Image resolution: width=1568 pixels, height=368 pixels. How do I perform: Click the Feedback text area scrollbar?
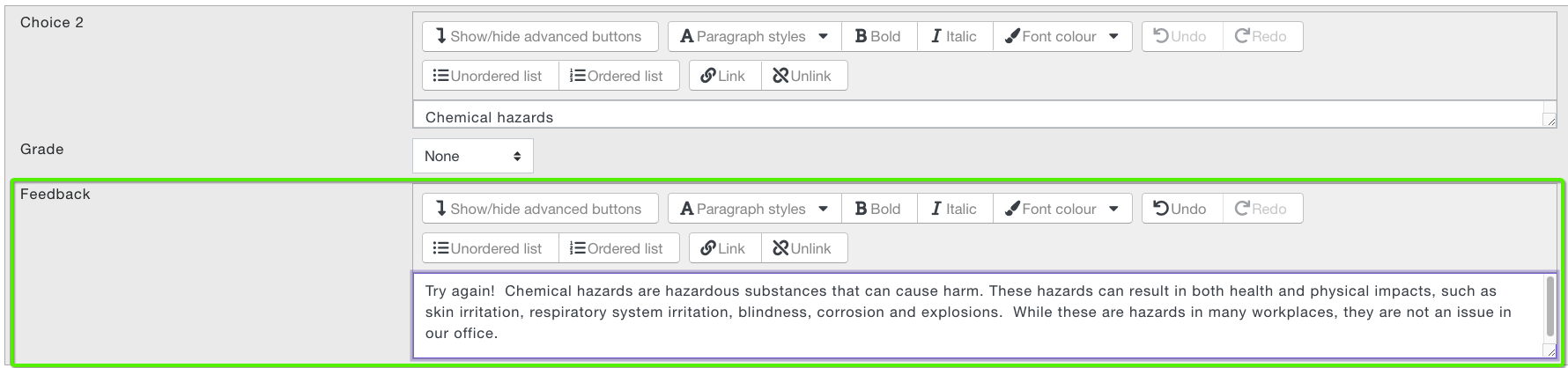[x=1550, y=307]
